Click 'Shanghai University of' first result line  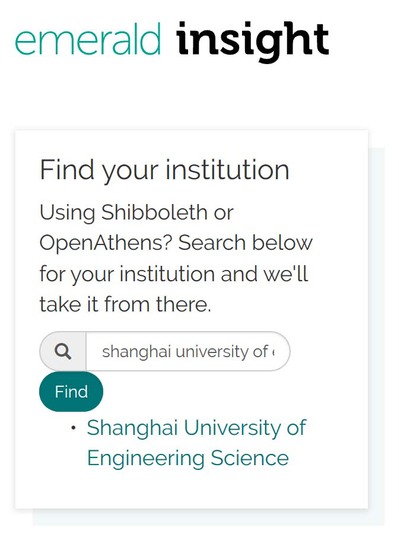click(x=196, y=428)
